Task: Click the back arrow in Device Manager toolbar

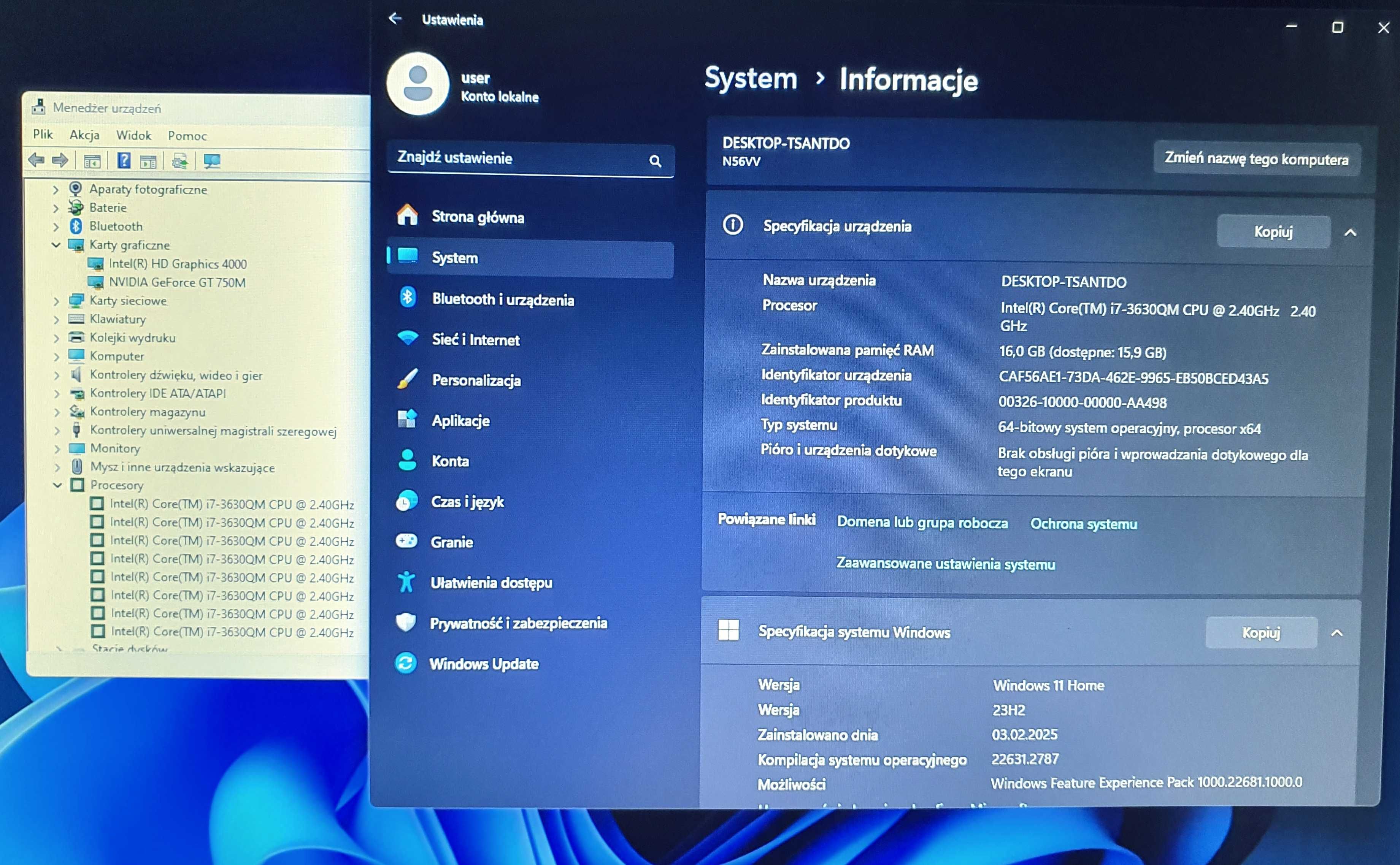Action: (x=36, y=160)
